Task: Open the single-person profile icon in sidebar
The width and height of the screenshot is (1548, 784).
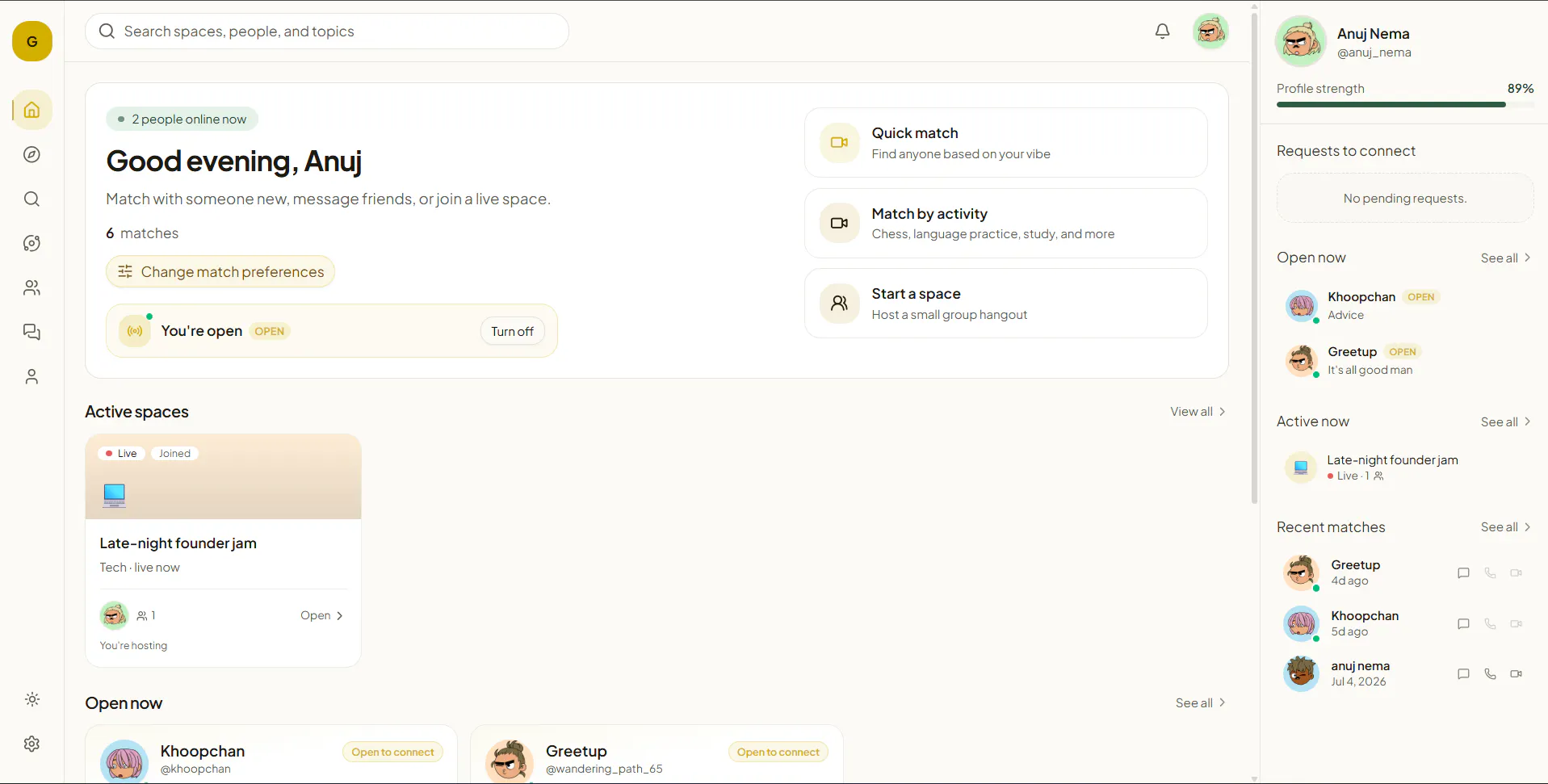Action: click(31, 376)
